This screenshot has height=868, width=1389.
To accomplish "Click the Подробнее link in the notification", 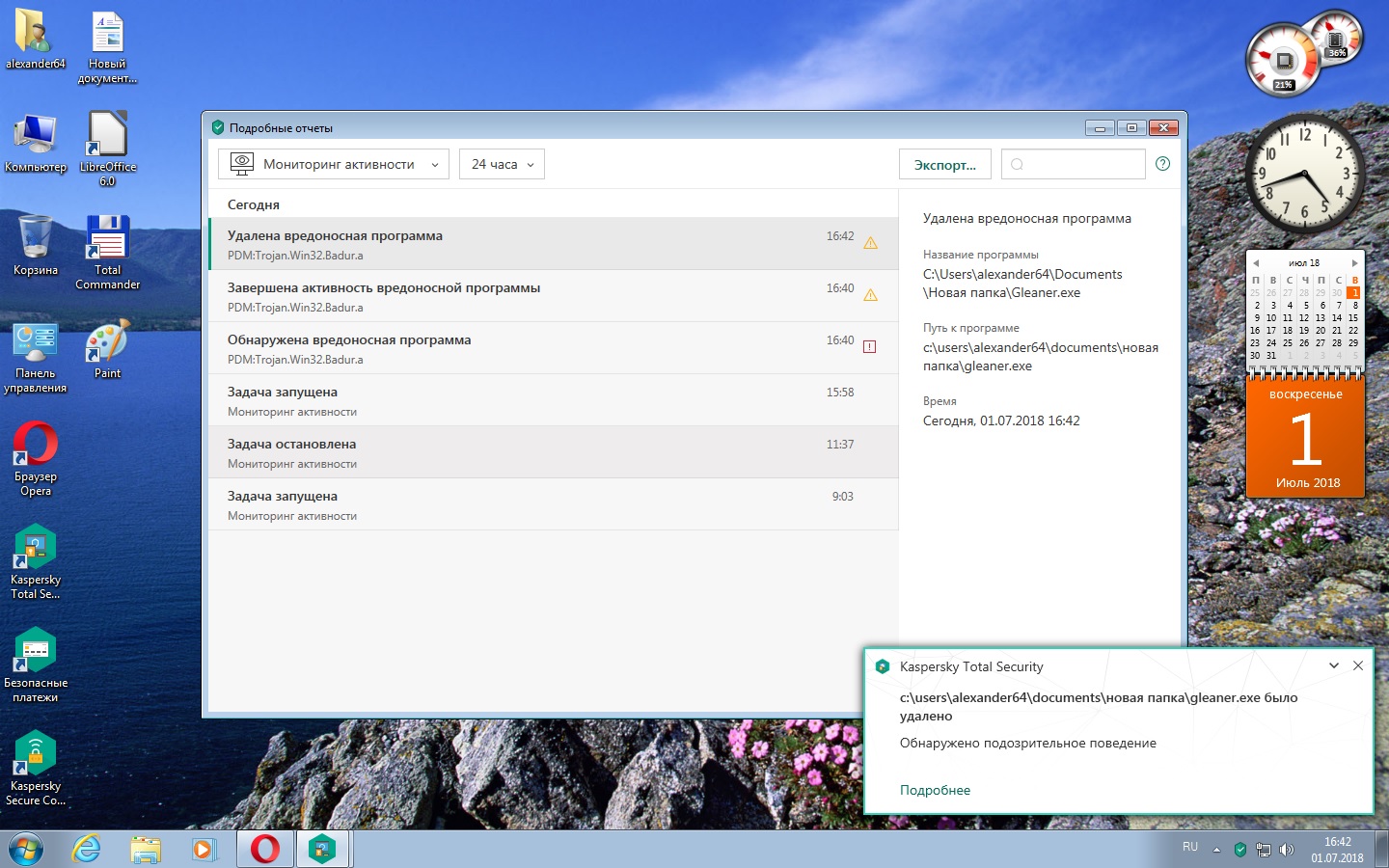I will (935, 790).
